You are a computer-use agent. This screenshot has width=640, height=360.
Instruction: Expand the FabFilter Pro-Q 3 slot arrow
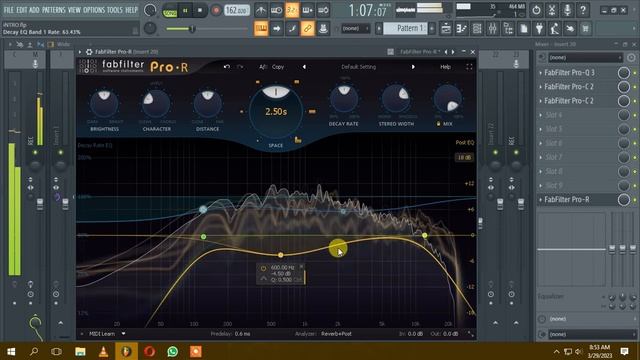coord(540,73)
